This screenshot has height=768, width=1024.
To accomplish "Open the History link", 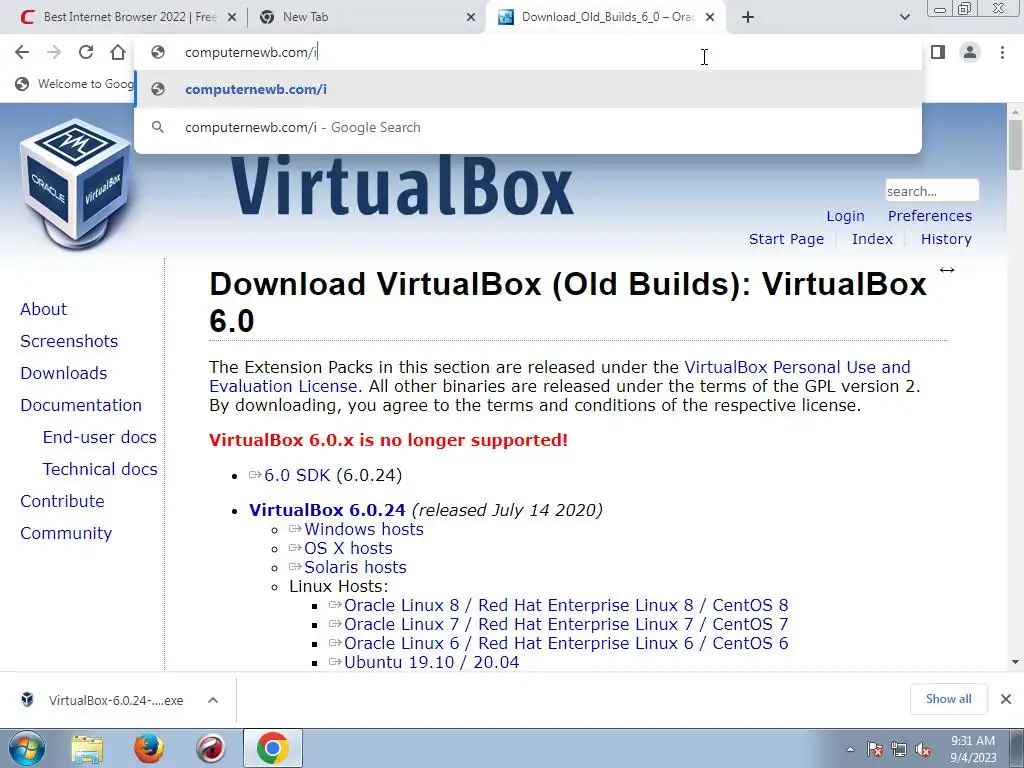I will pyautogui.click(x=946, y=239).
